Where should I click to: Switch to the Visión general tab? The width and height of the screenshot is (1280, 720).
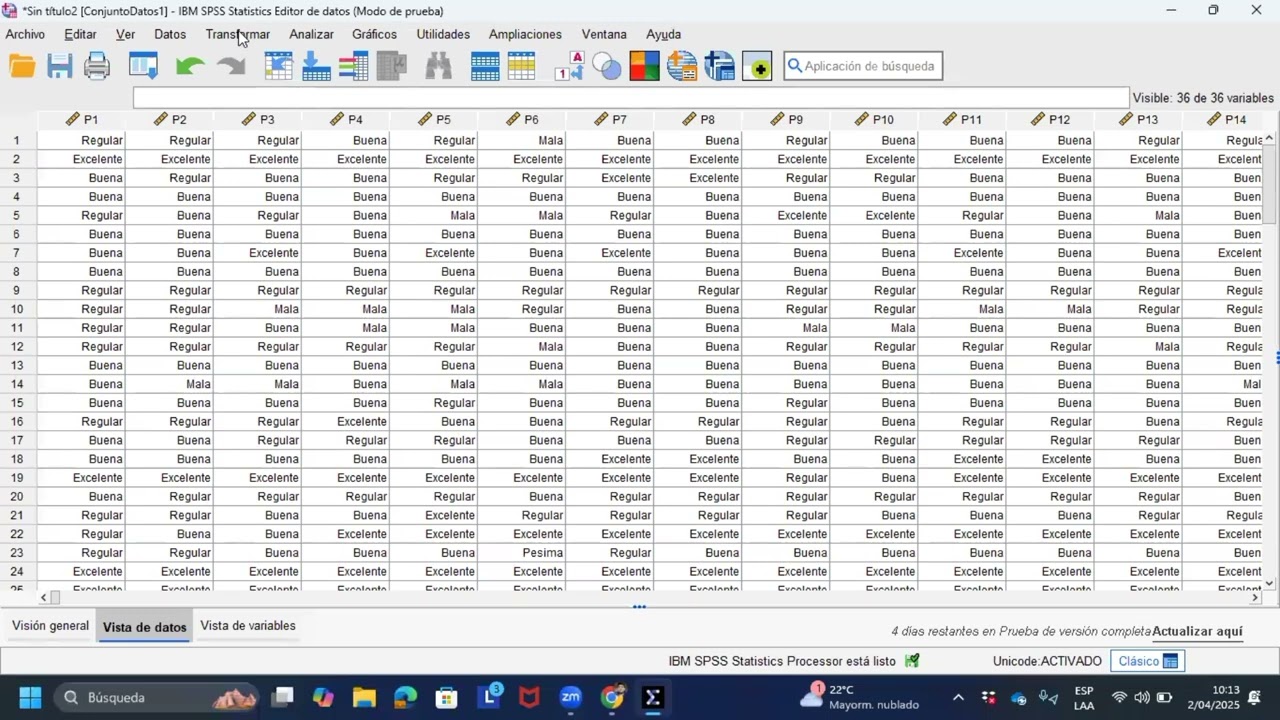[x=50, y=626]
